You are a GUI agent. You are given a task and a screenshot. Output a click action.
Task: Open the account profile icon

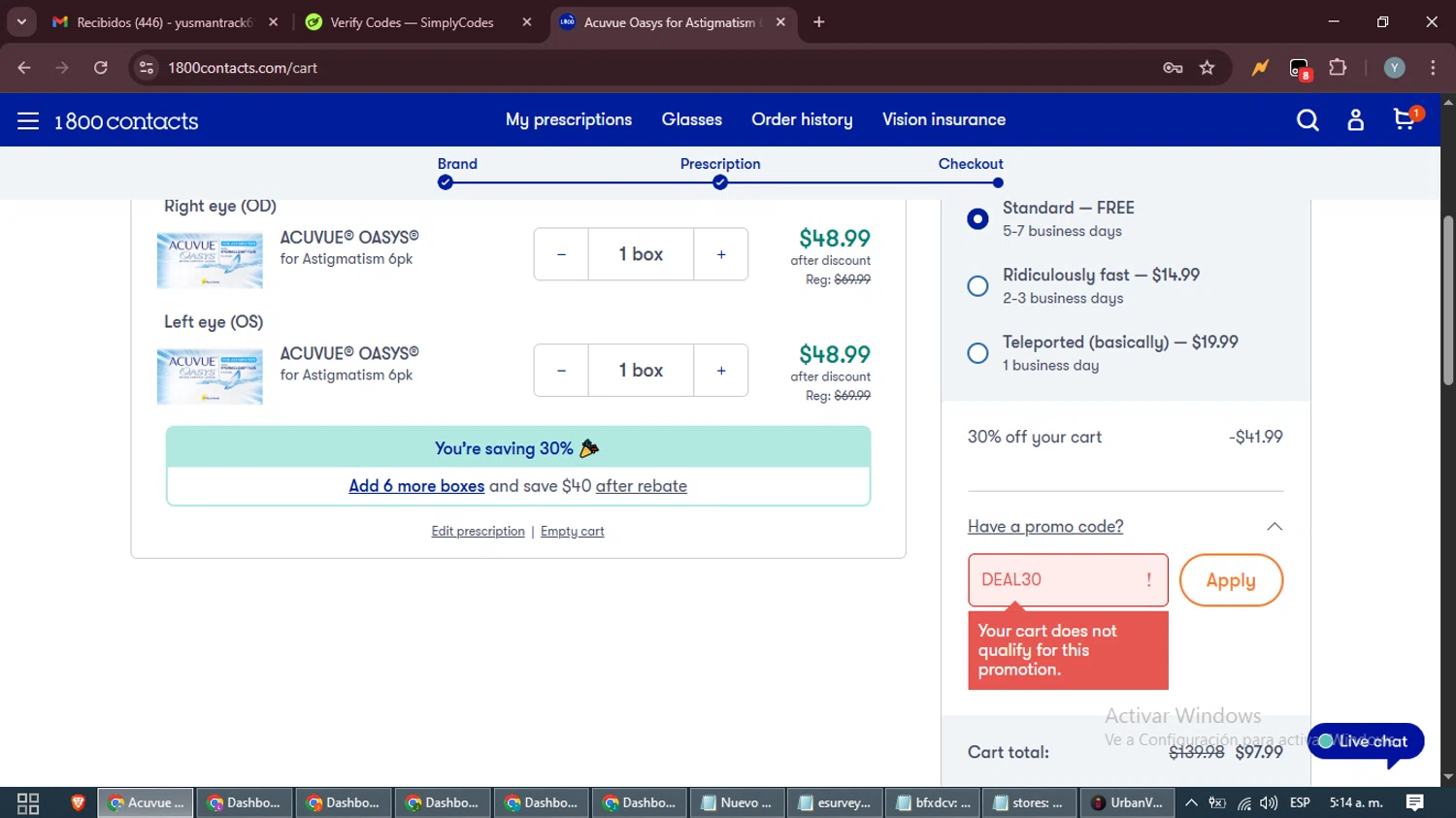coord(1356,120)
